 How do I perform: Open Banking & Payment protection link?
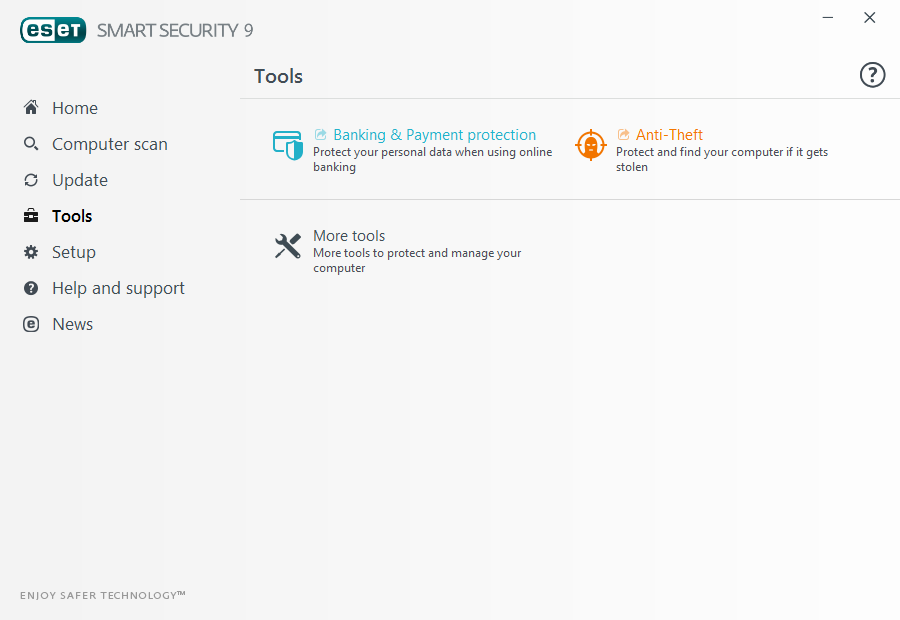pos(434,135)
